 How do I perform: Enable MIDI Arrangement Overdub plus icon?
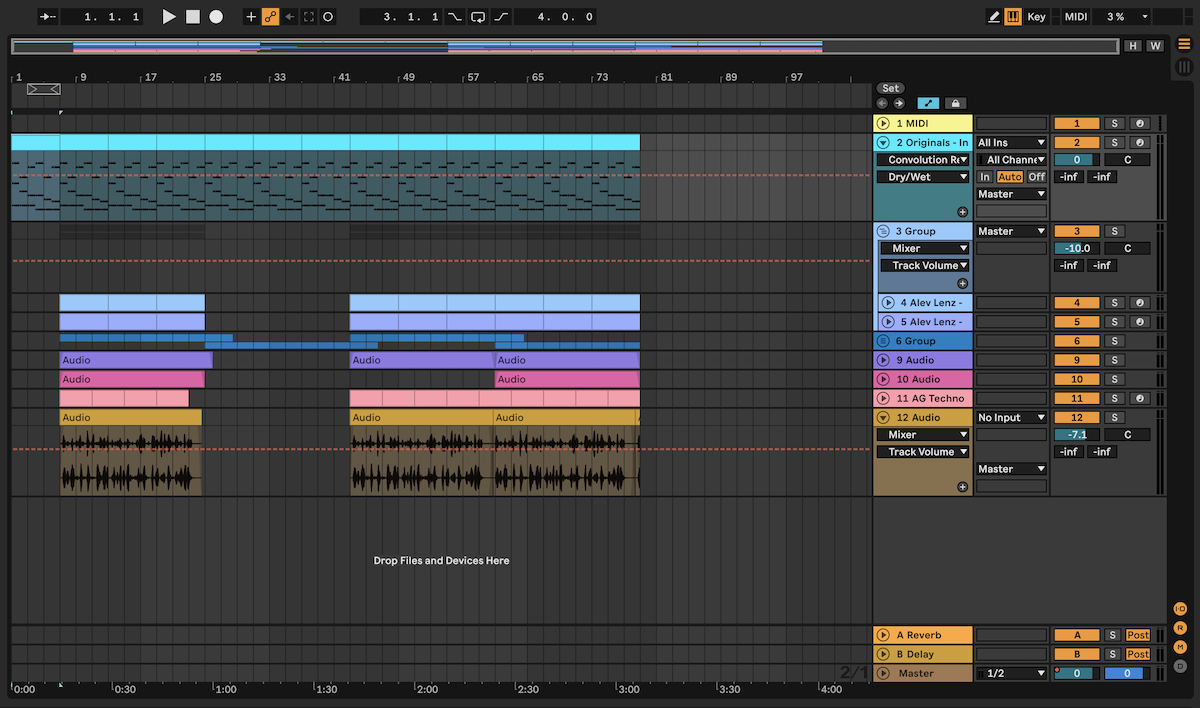[251, 17]
